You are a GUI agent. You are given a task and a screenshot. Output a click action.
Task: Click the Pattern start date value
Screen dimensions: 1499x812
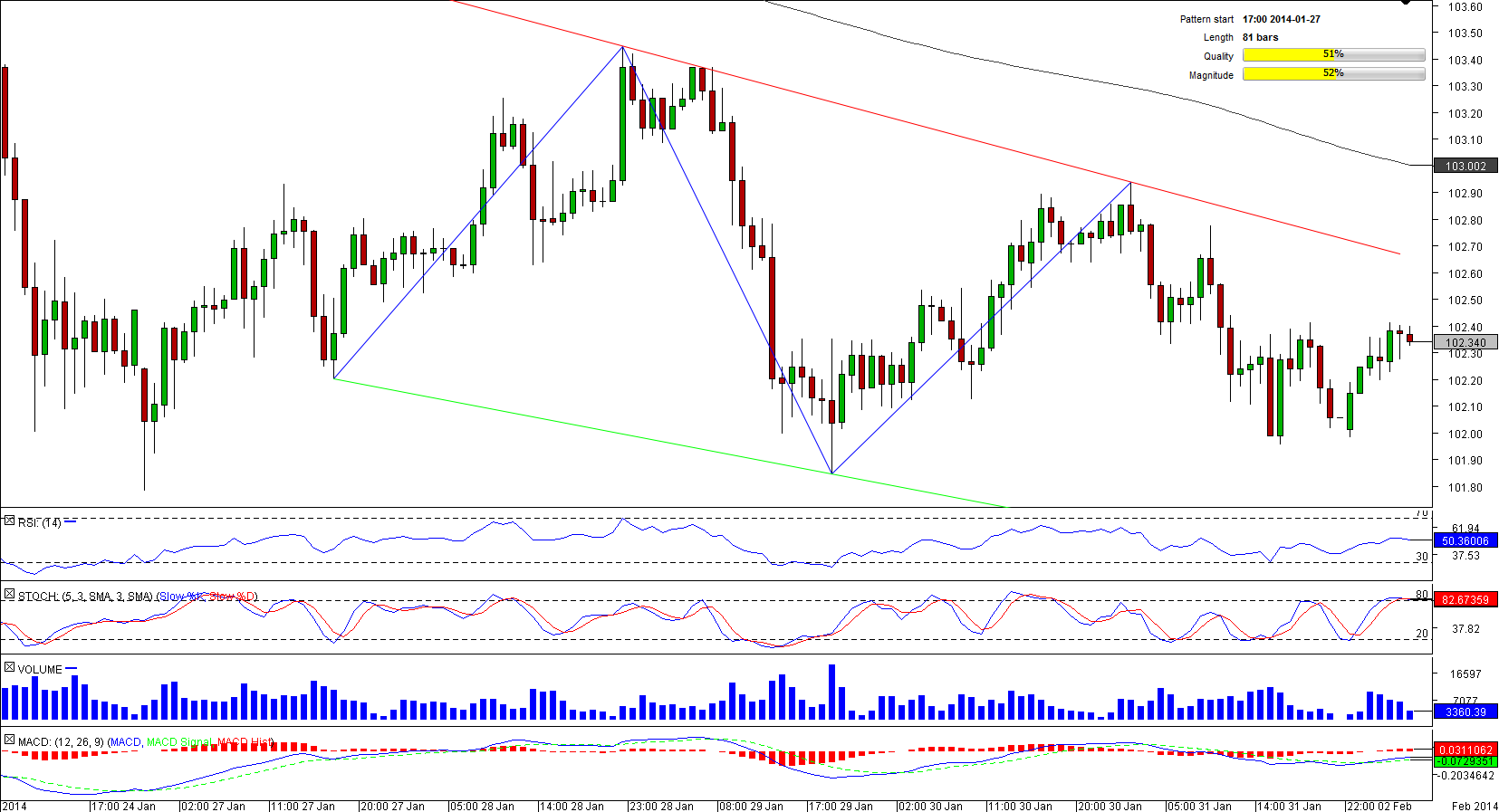(x=1281, y=19)
